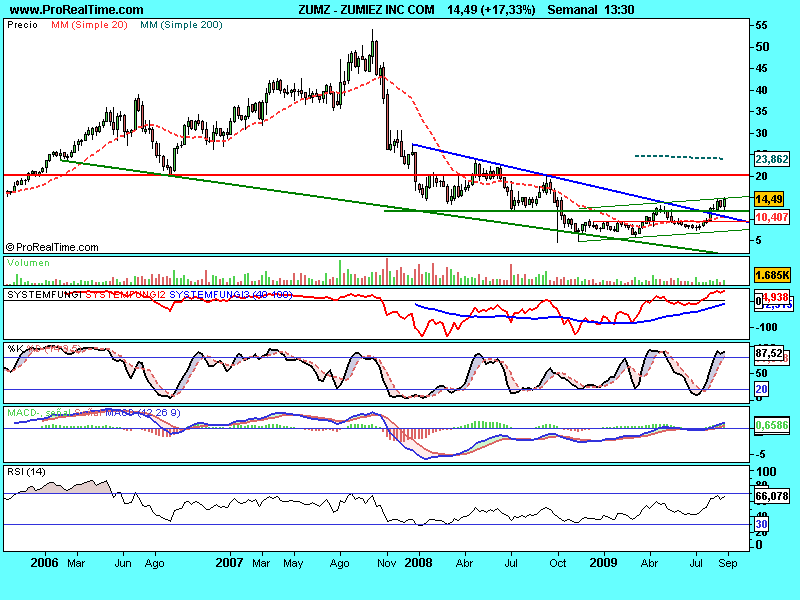Image resolution: width=800 pixels, height=600 pixels.
Task: Click the 1.685K volume value tag
Action: pyautogui.click(x=772, y=276)
